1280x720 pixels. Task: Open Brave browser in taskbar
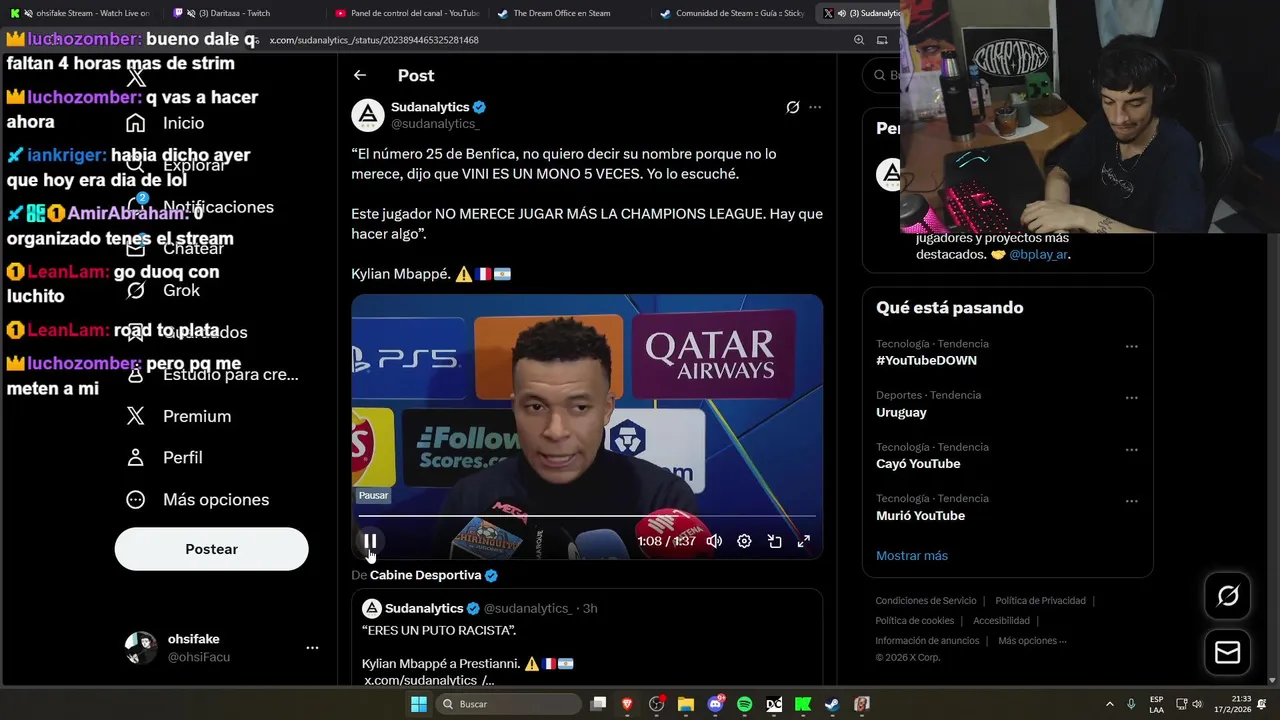click(x=627, y=704)
